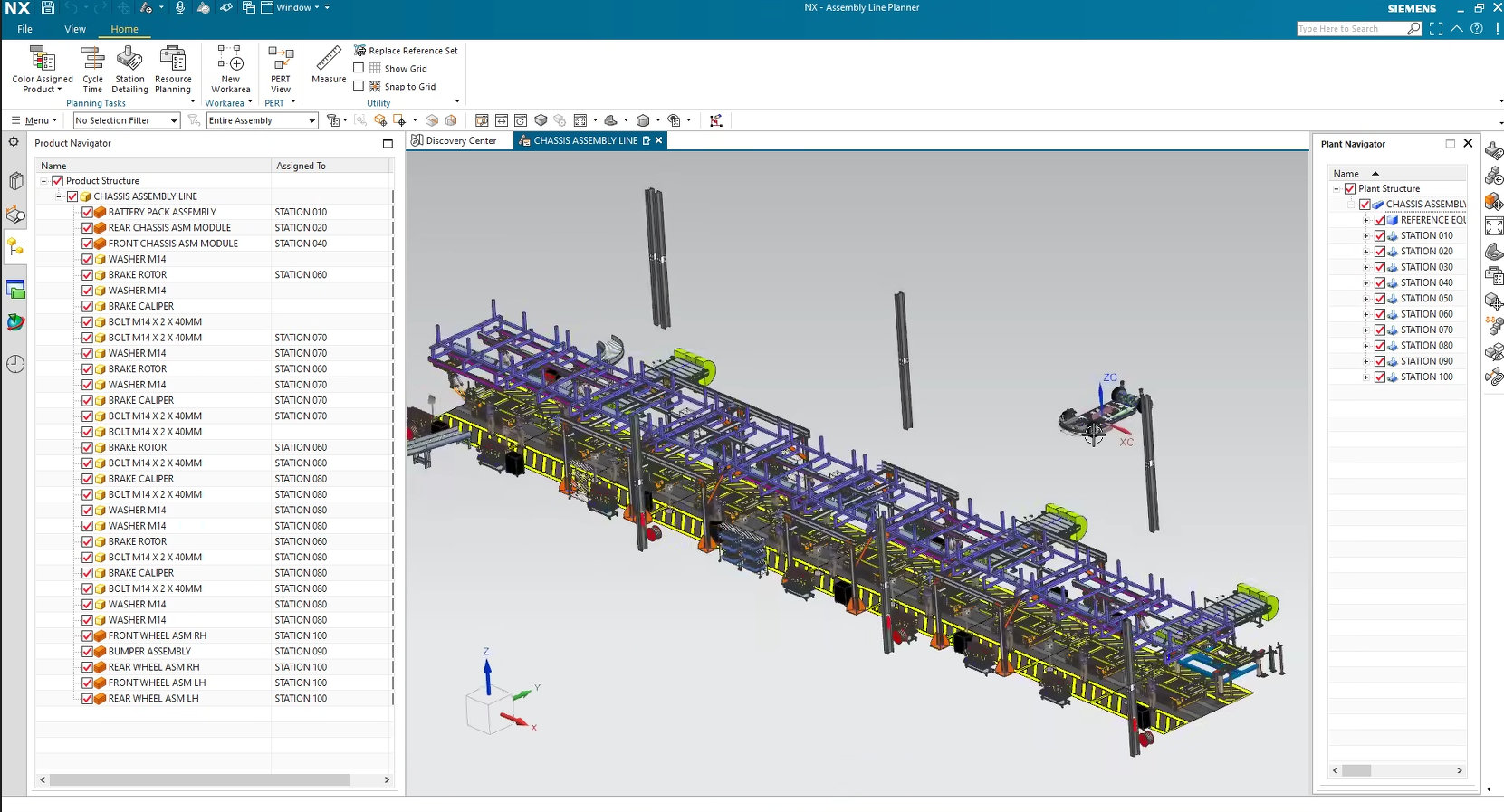Toggle BUMPER ASSEMBLY checkbox
The width and height of the screenshot is (1504, 812).
pos(87,652)
